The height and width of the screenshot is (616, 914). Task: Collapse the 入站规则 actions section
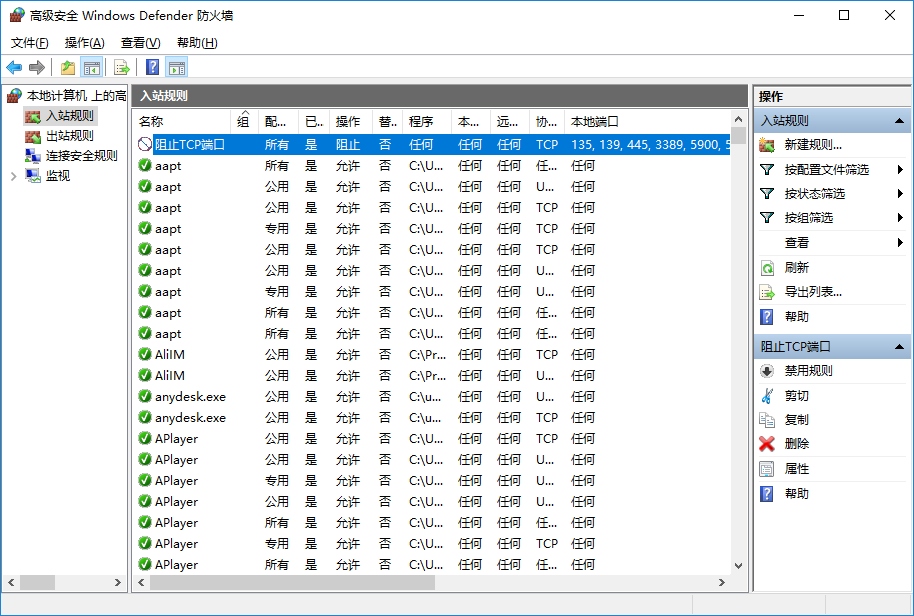899,121
